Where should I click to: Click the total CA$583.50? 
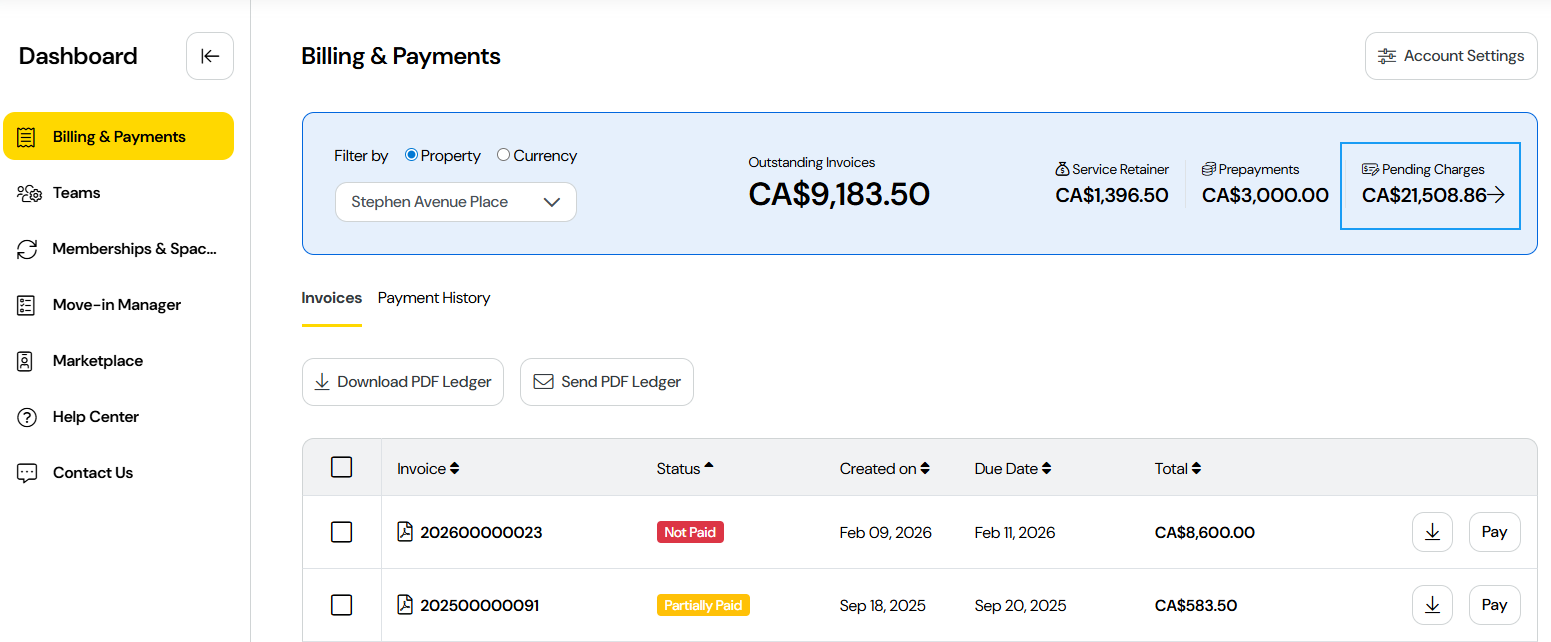1196,606
